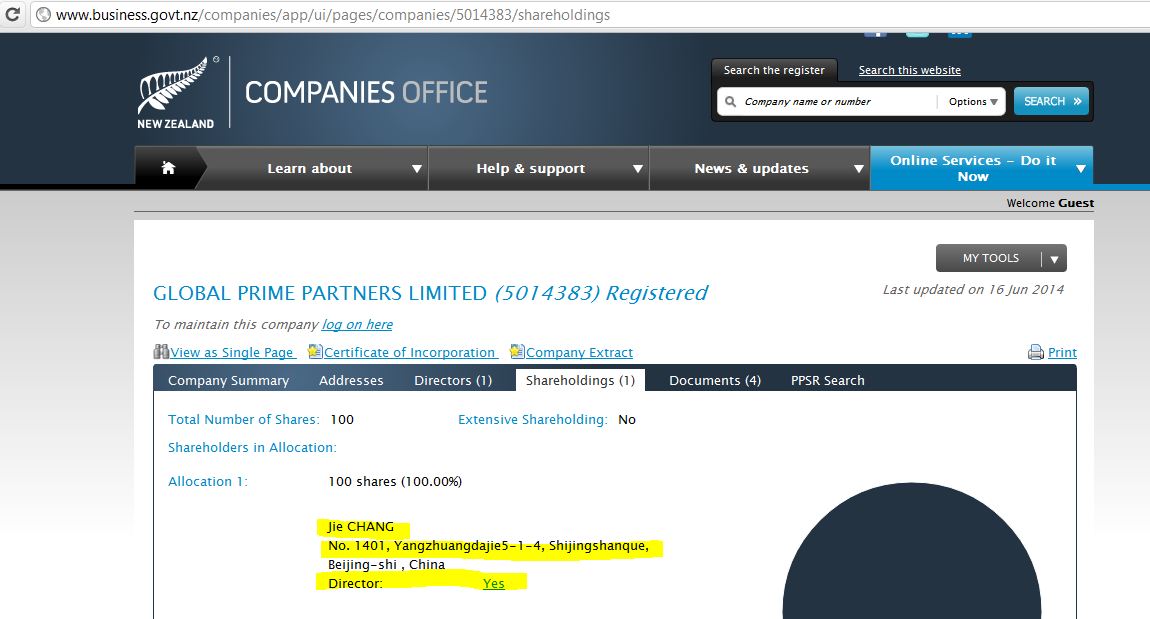
Task: Click Beijing-shi , China text
Action: 387,565
